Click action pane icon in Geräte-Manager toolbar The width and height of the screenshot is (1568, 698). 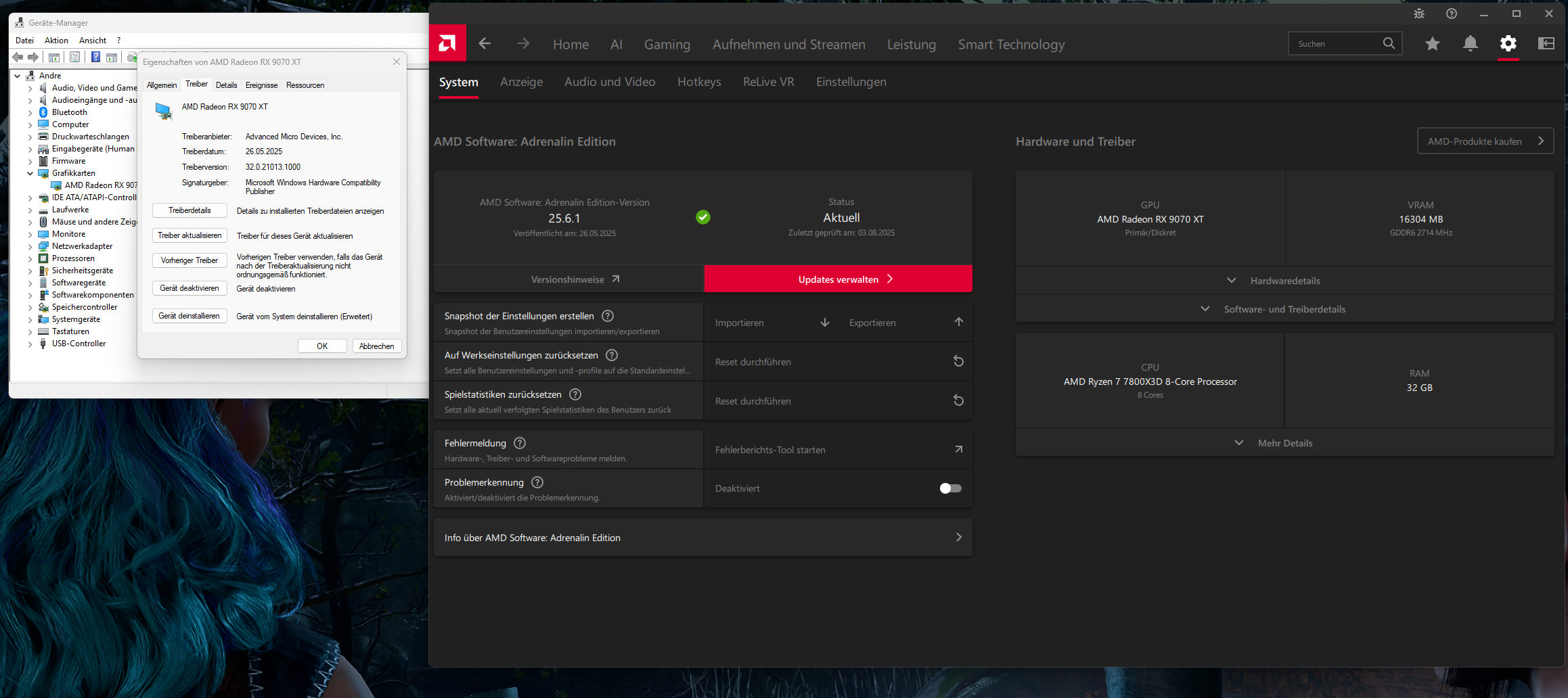click(x=112, y=57)
